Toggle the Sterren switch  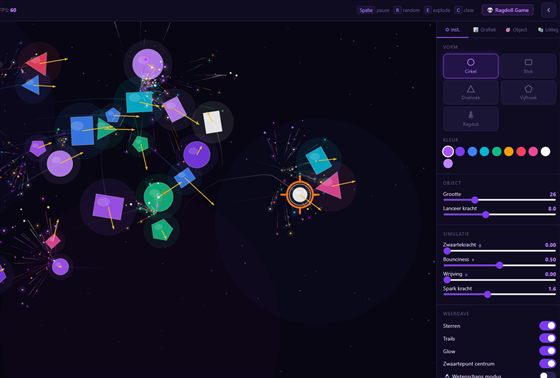click(548, 326)
